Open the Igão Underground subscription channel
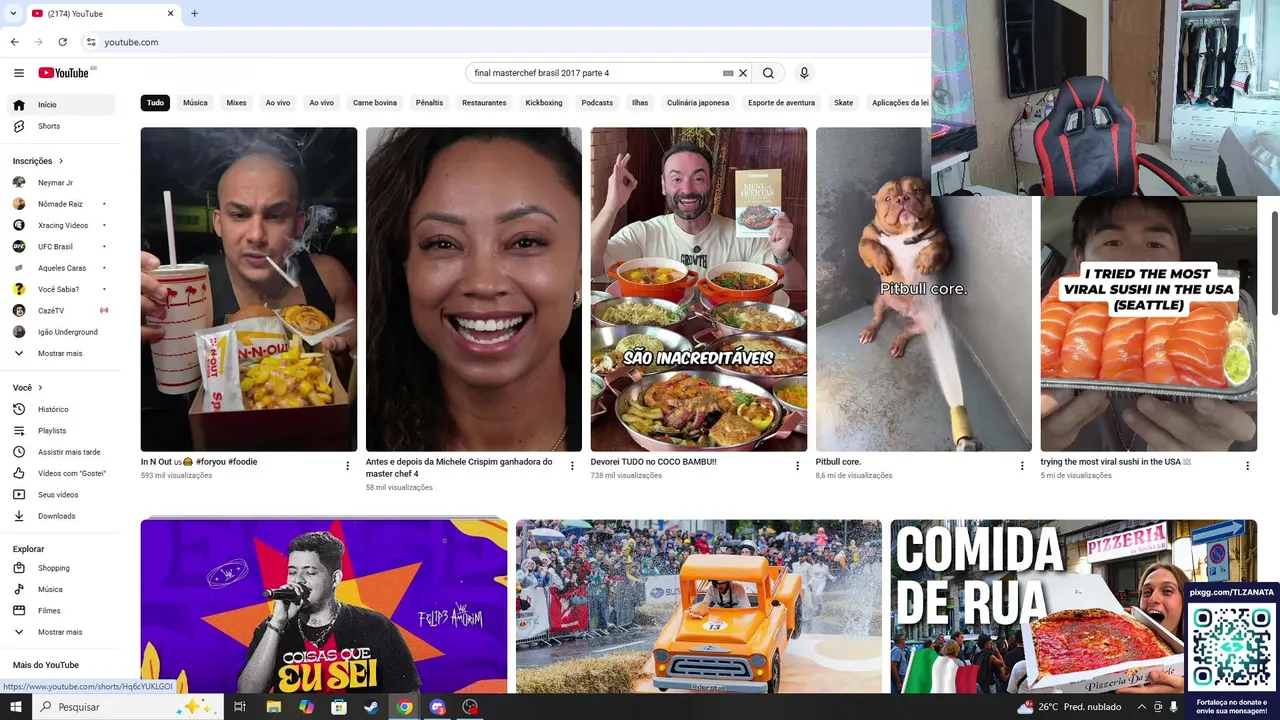The image size is (1280, 720). 62,332
